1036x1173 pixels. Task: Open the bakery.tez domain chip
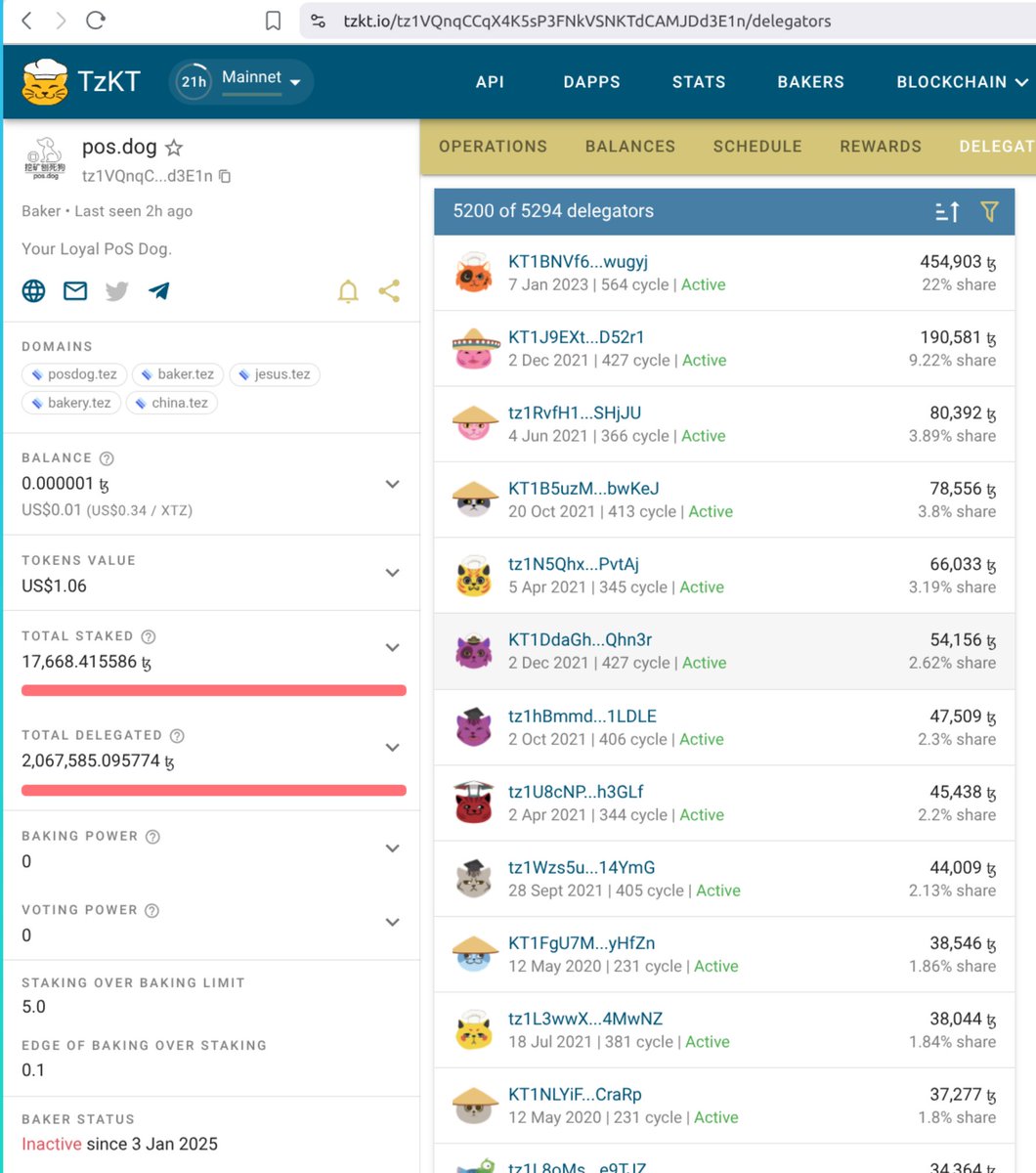71,403
